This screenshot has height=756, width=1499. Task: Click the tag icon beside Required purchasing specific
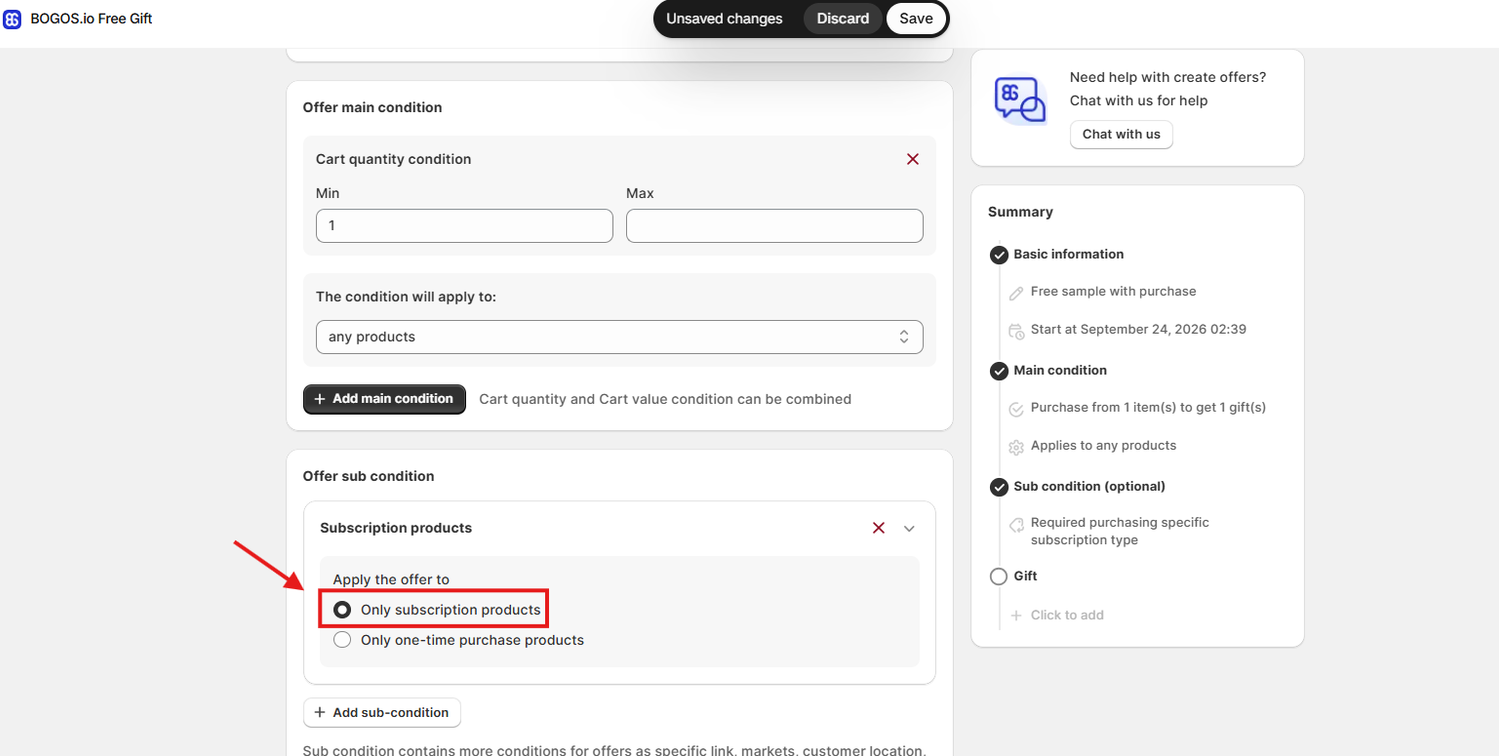pyautogui.click(x=1016, y=524)
